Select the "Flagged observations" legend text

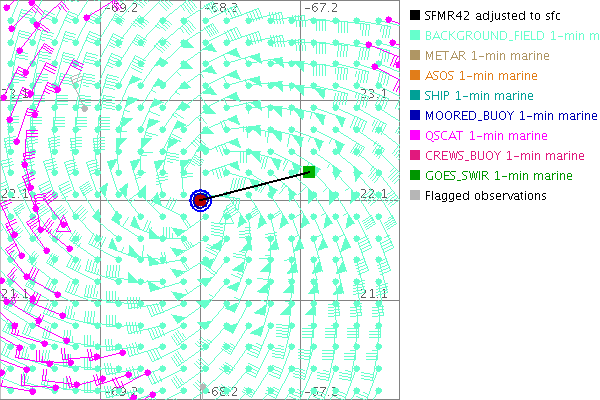tap(485, 195)
